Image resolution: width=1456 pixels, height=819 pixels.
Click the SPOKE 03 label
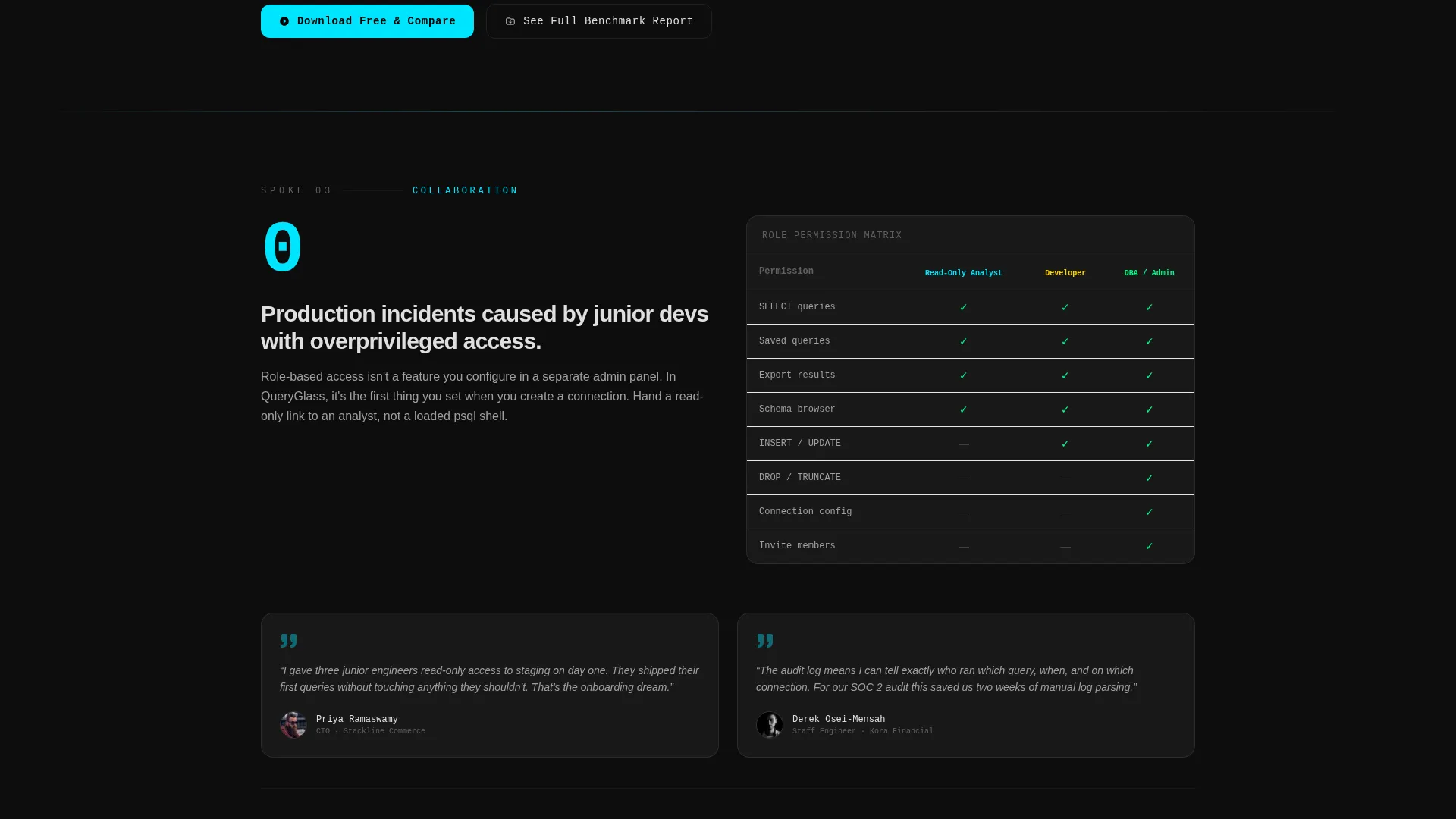click(296, 191)
